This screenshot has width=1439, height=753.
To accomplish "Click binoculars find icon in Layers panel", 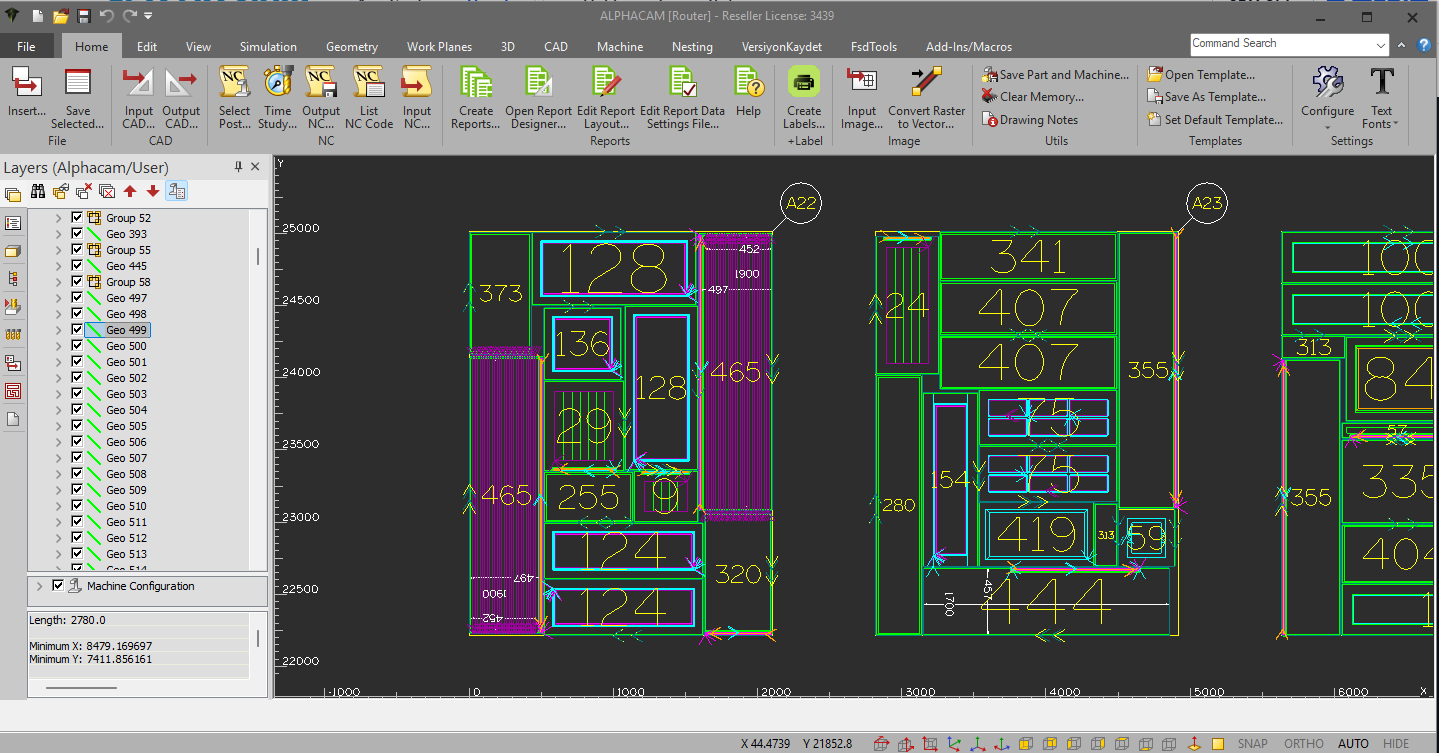I will [x=37, y=192].
